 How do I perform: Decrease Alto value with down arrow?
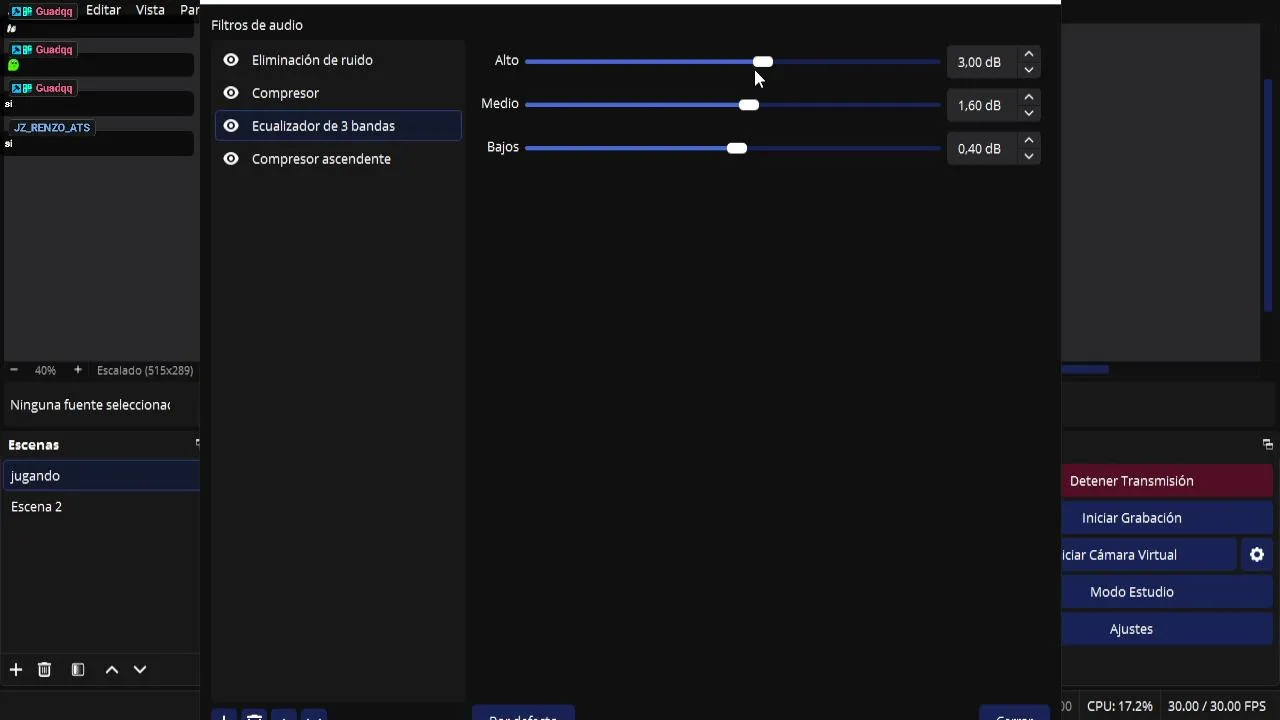click(1029, 70)
